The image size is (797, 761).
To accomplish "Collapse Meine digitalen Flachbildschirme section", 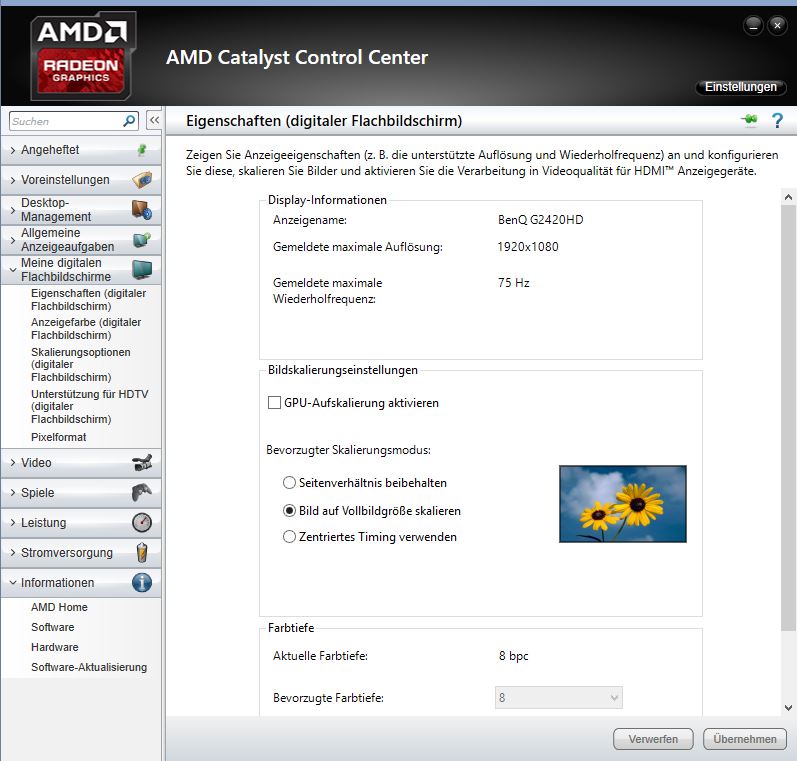I will tap(13, 270).
